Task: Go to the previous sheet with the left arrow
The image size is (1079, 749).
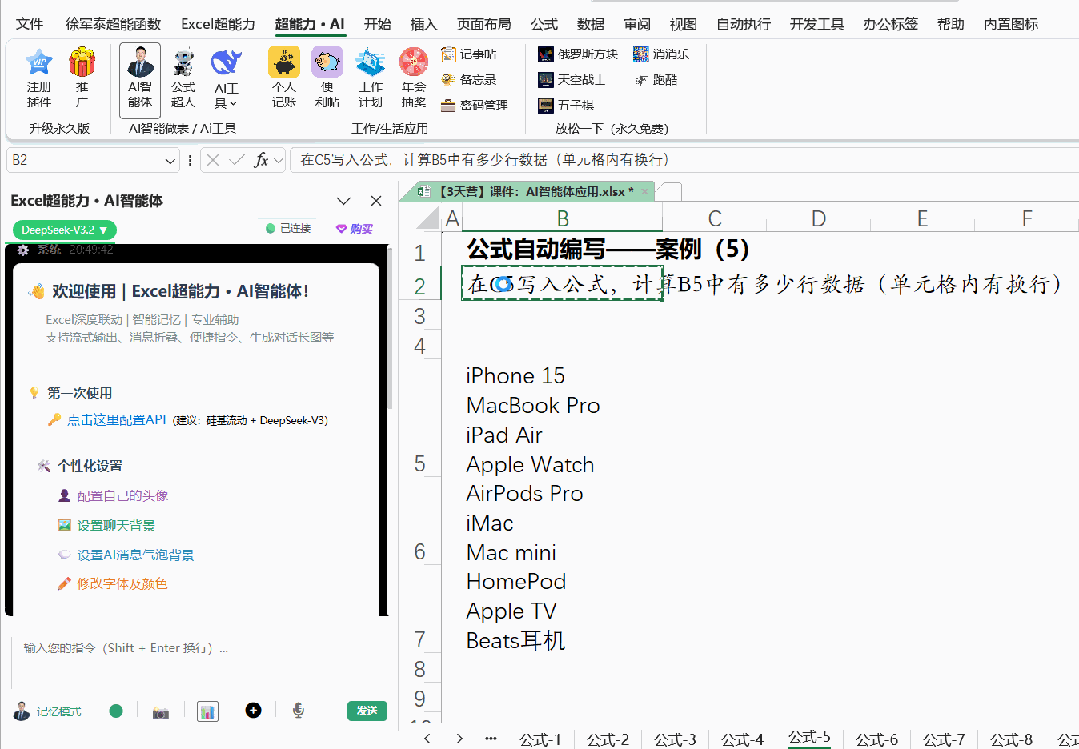Action: tap(427, 738)
